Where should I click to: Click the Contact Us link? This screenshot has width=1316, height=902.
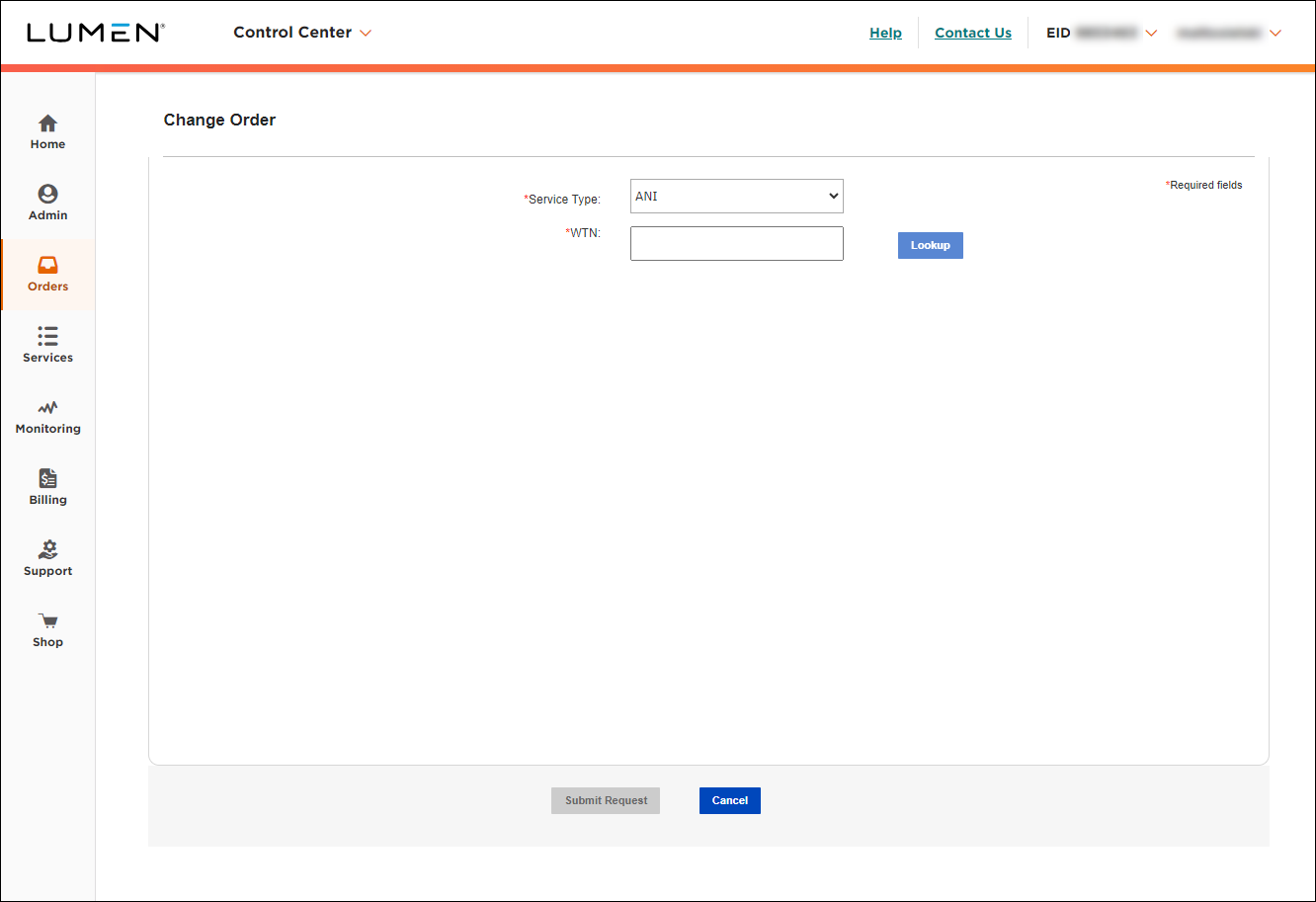point(973,33)
